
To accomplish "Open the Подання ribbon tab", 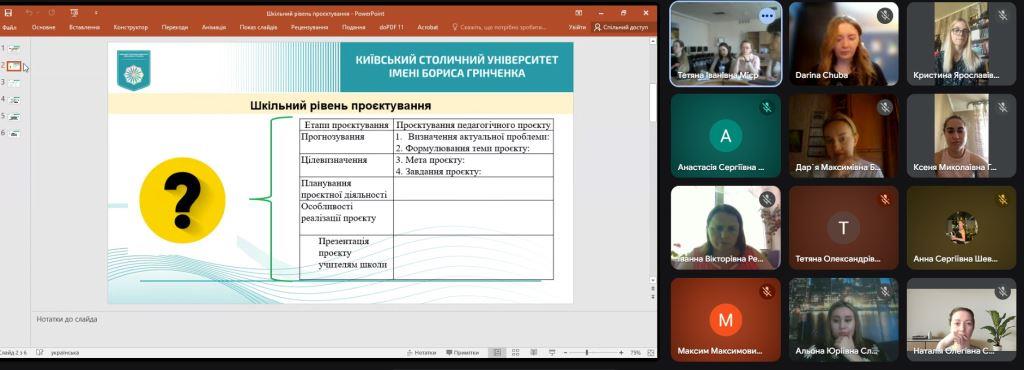I will click(353, 27).
